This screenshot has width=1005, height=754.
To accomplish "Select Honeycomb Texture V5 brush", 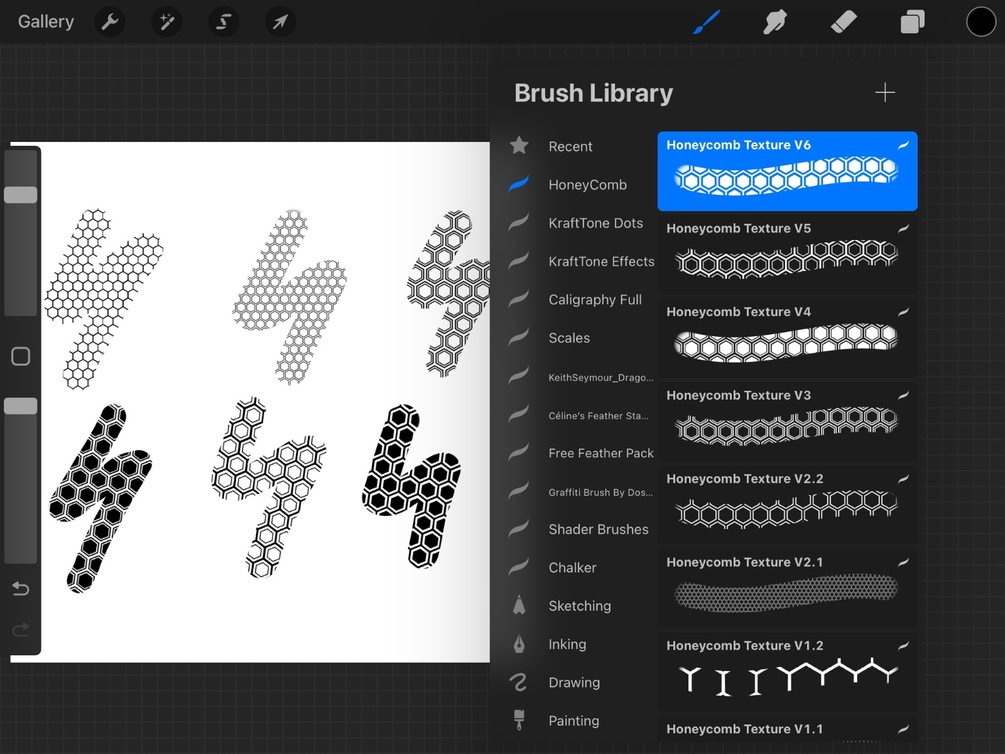I will pos(787,255).
